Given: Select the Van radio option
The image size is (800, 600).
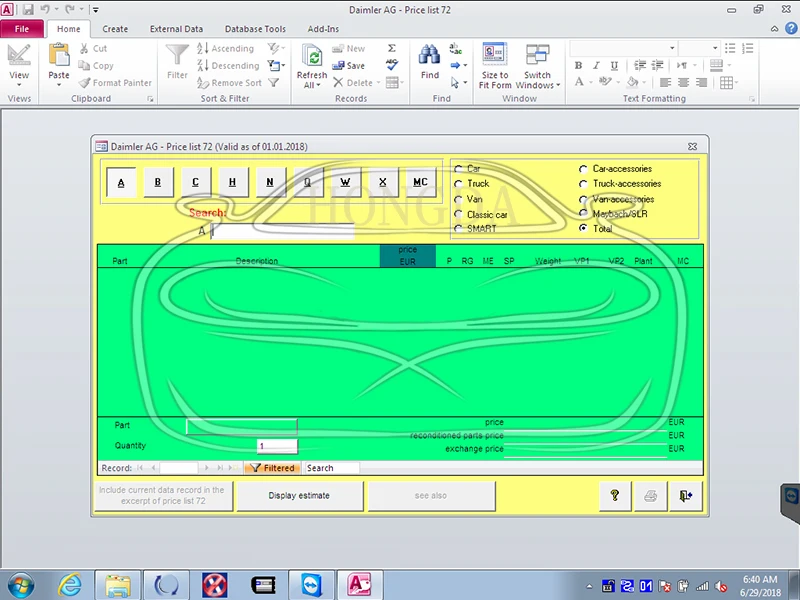Looking at the screenshot, I should 458,199.
